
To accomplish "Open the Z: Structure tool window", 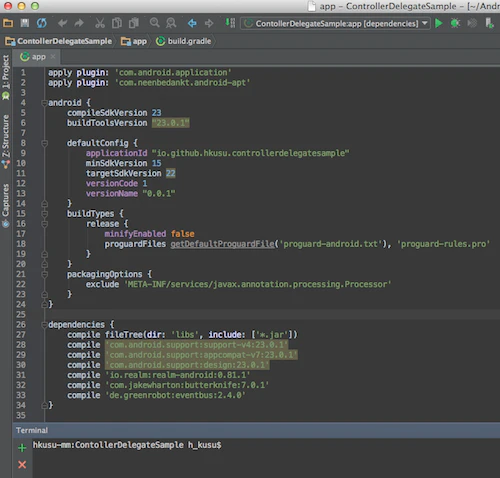I will pyautogui.click(x=6, y=141).
